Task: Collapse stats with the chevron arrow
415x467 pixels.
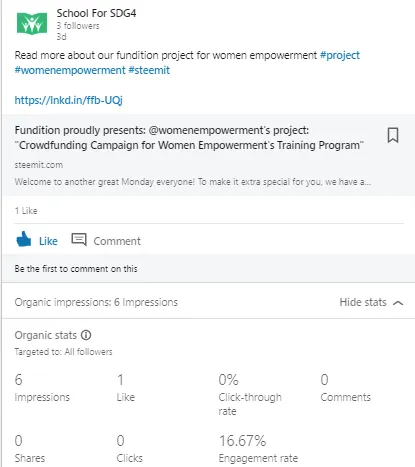Action: [398, 303]
